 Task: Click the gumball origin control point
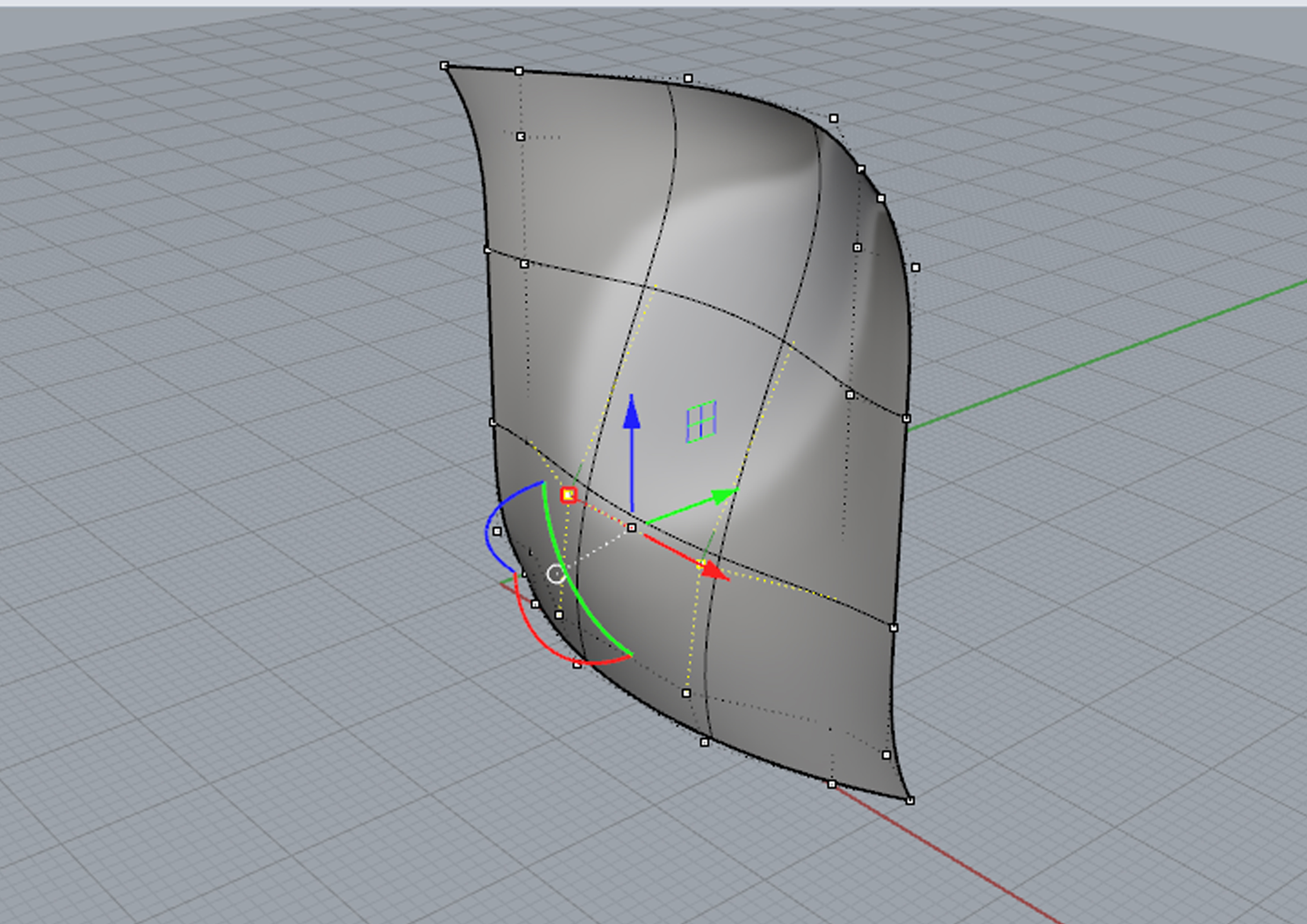click(x=631, y=528)
